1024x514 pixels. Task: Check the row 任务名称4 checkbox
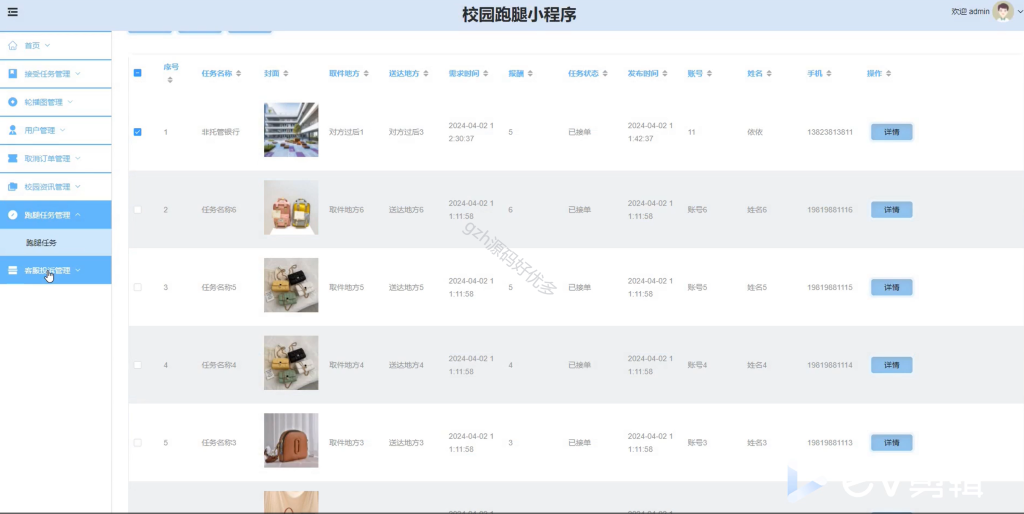tap(137, 365)
